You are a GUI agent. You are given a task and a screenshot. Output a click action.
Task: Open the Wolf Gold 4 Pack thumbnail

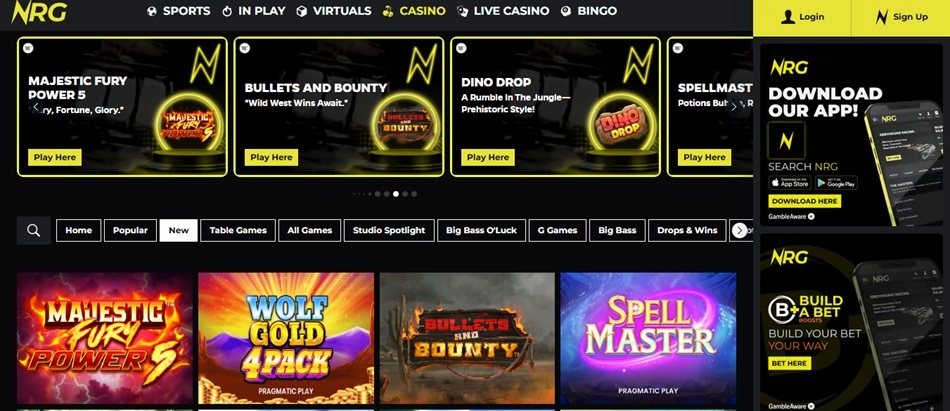[x=286, y=338]
